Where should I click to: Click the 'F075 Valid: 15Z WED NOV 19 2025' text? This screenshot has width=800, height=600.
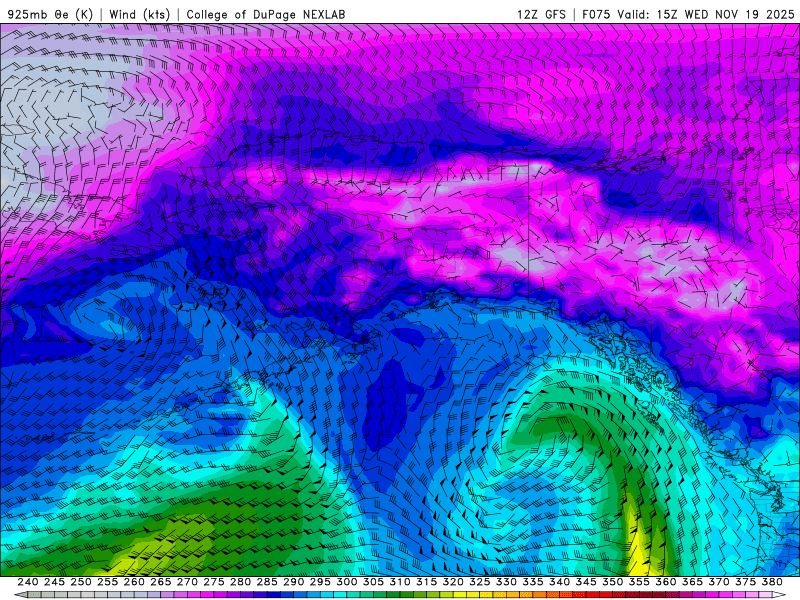[688, 14]
